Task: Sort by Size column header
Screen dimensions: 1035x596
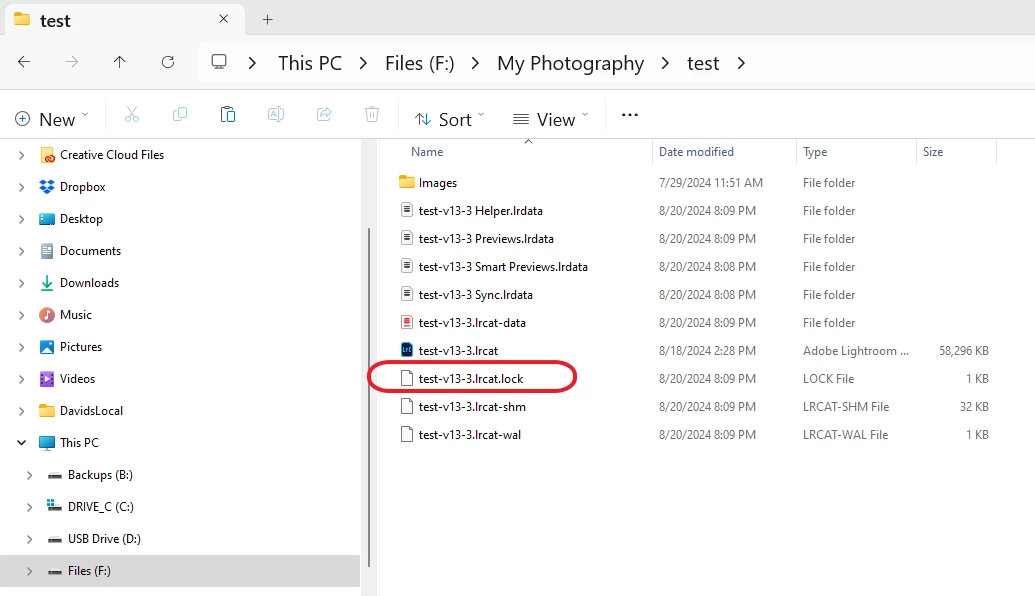Action: 933,152
